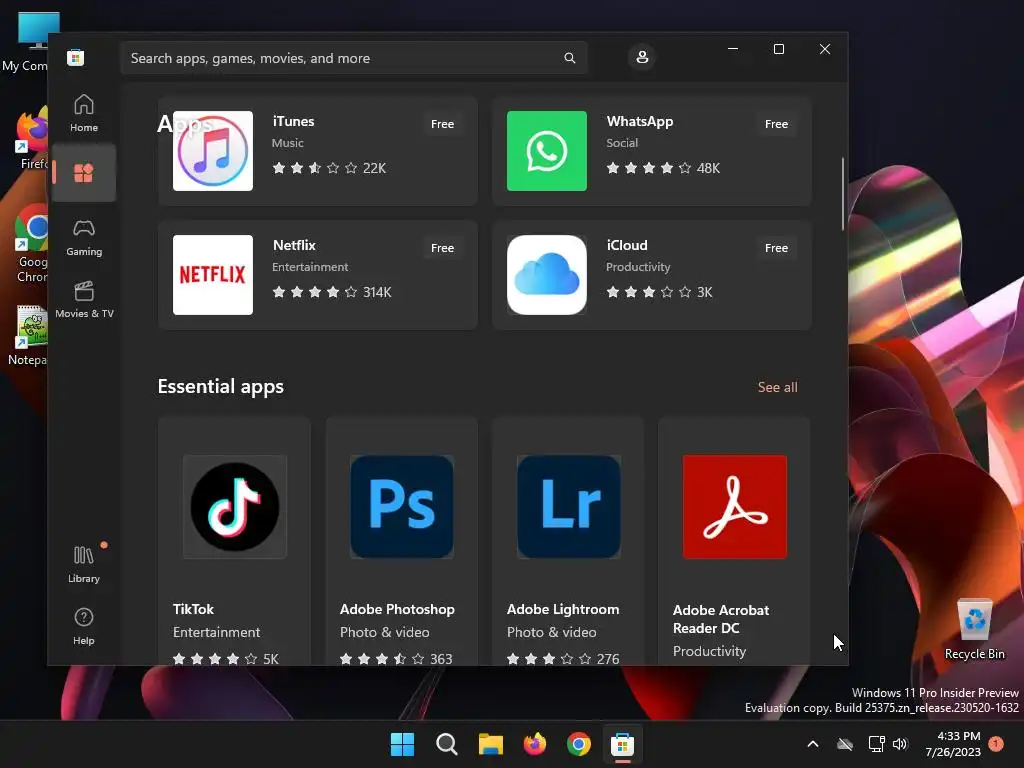The height and width of the screenshot is (768, 1024).
Task: Click in the Search apps, games, movies field
Action: pos(353,58)
